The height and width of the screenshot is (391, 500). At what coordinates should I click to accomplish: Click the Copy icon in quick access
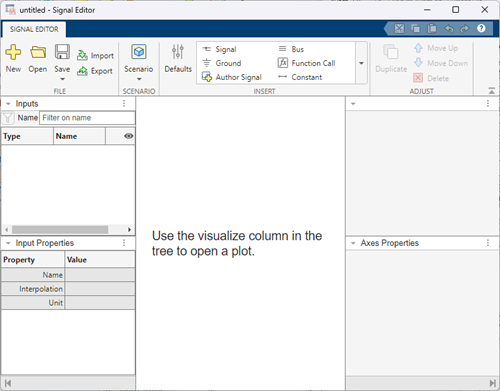[x=416, y=29]
